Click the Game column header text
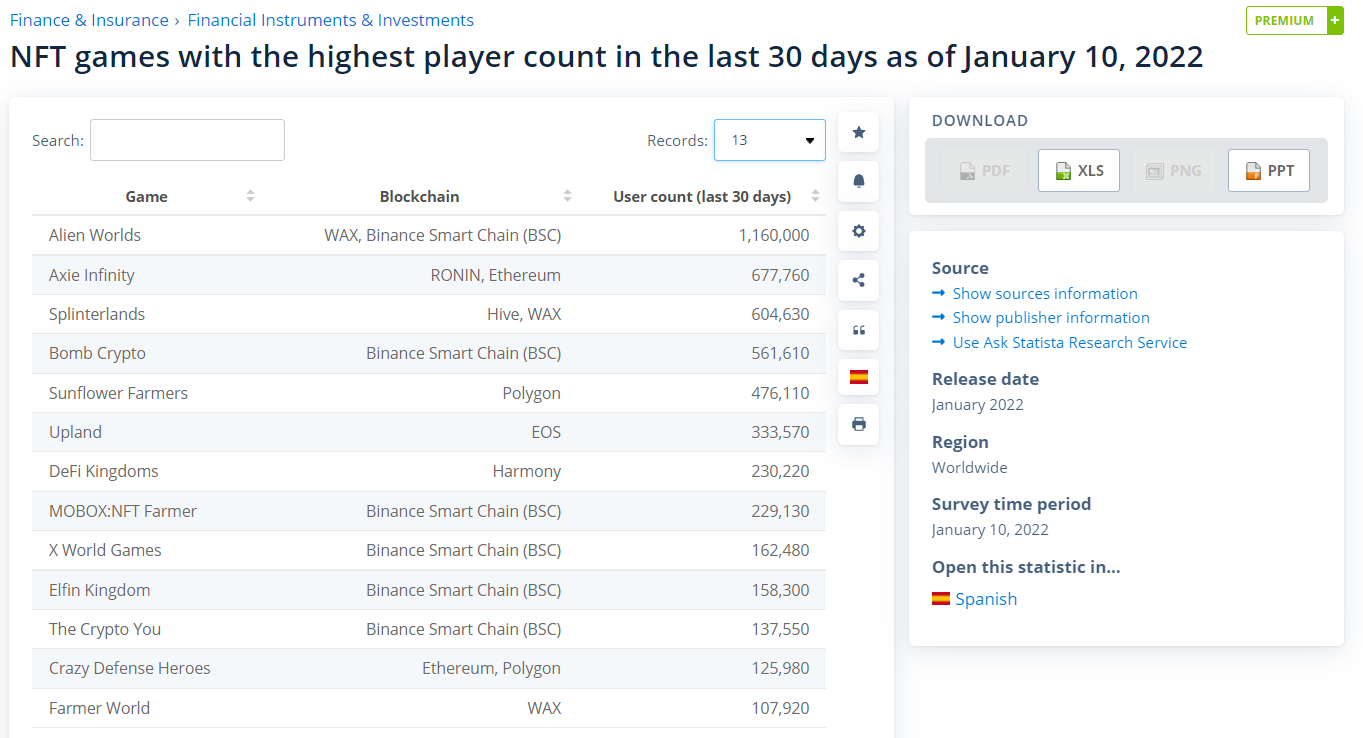The image size is (1363, 738). [147, 196]
